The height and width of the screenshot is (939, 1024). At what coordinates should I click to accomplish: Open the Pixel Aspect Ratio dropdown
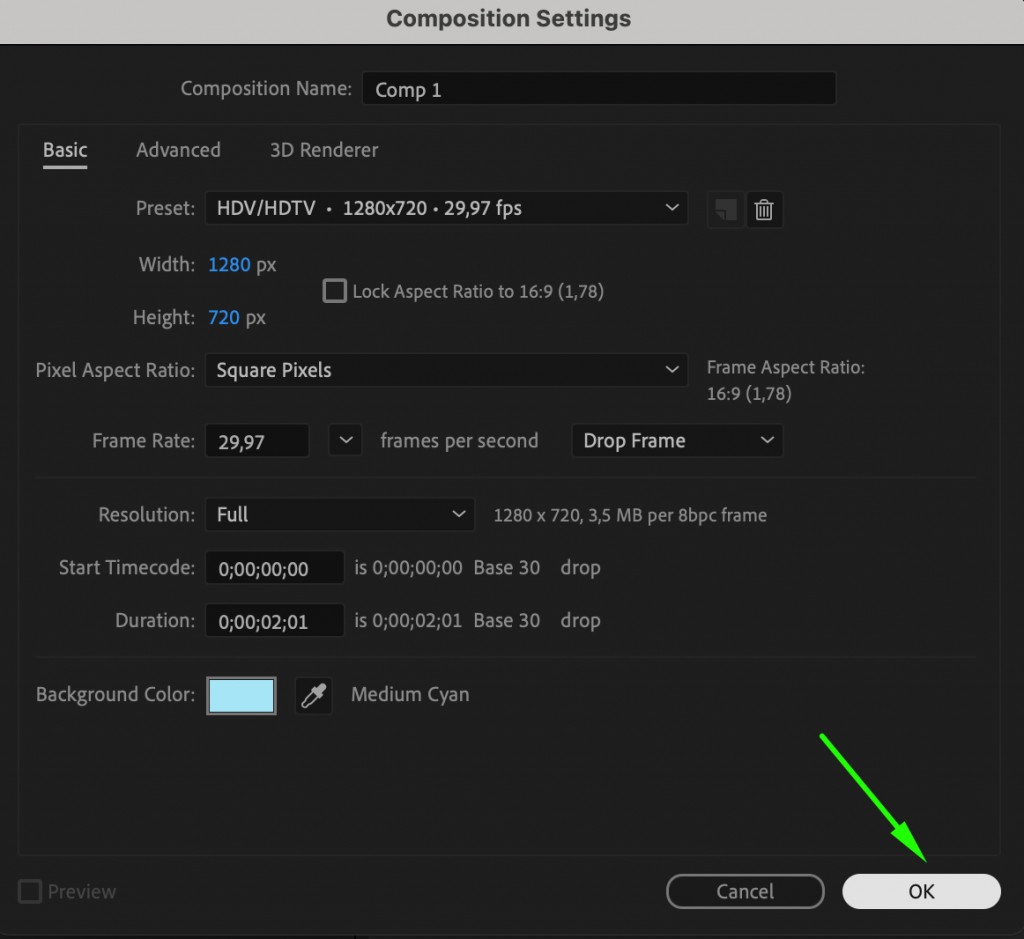(x=447, y=370)
